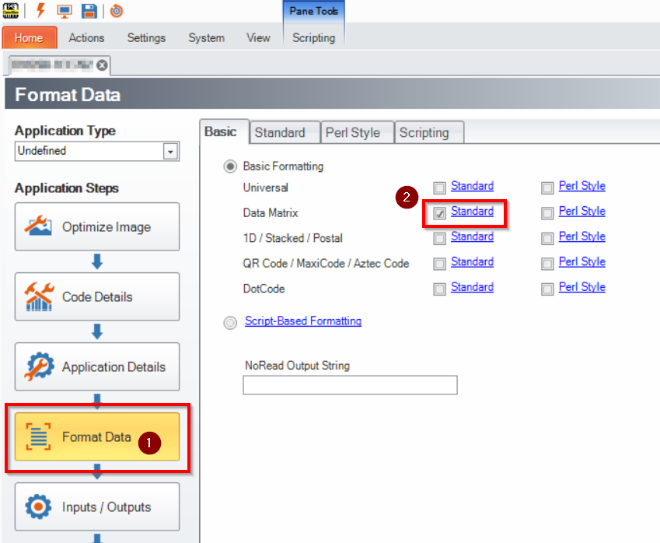
Task: Toggle the Data Matrix Standard checkbox
Action: tap(440, 212)
